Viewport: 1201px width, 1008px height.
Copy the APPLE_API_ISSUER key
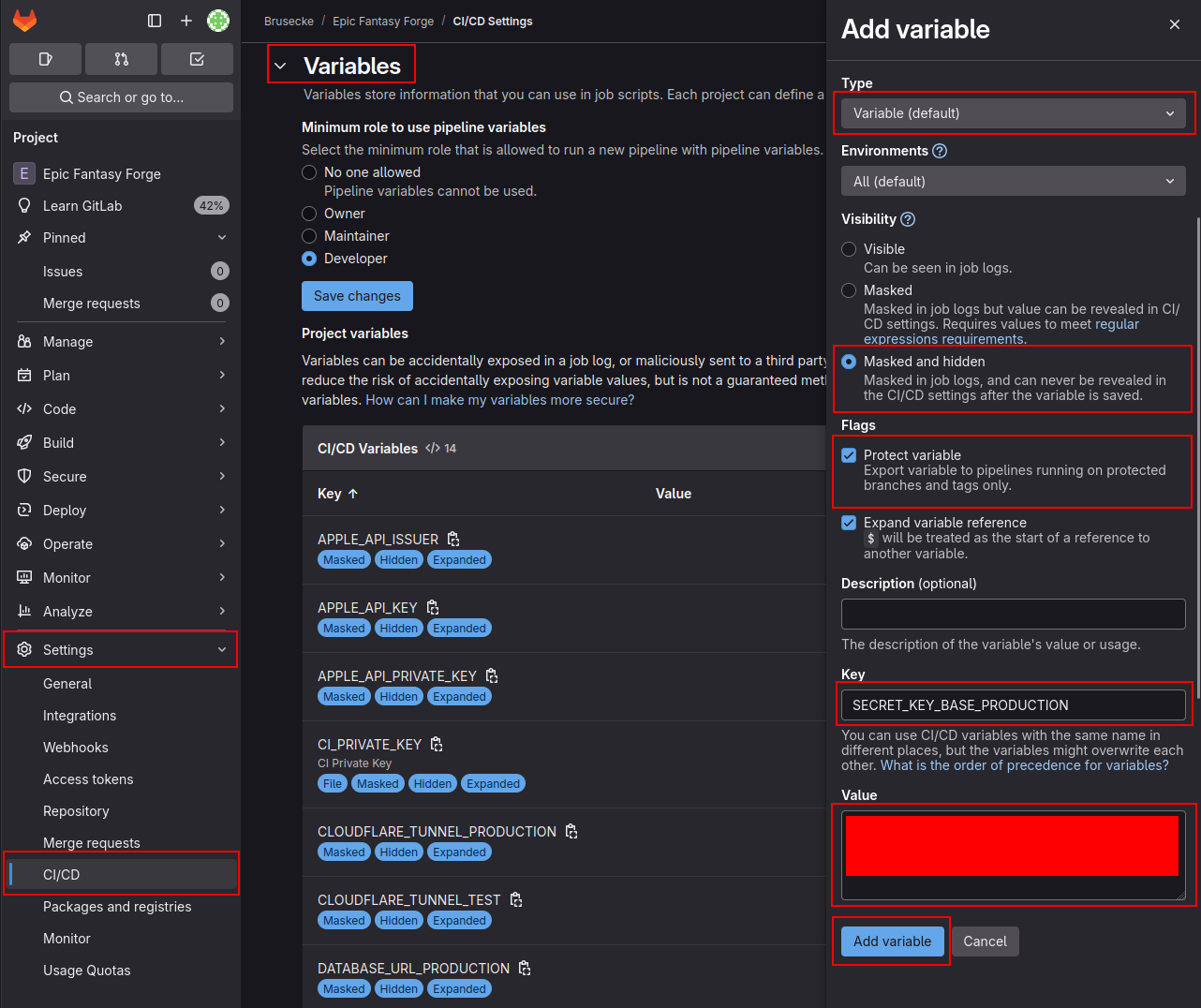(453, 539)
